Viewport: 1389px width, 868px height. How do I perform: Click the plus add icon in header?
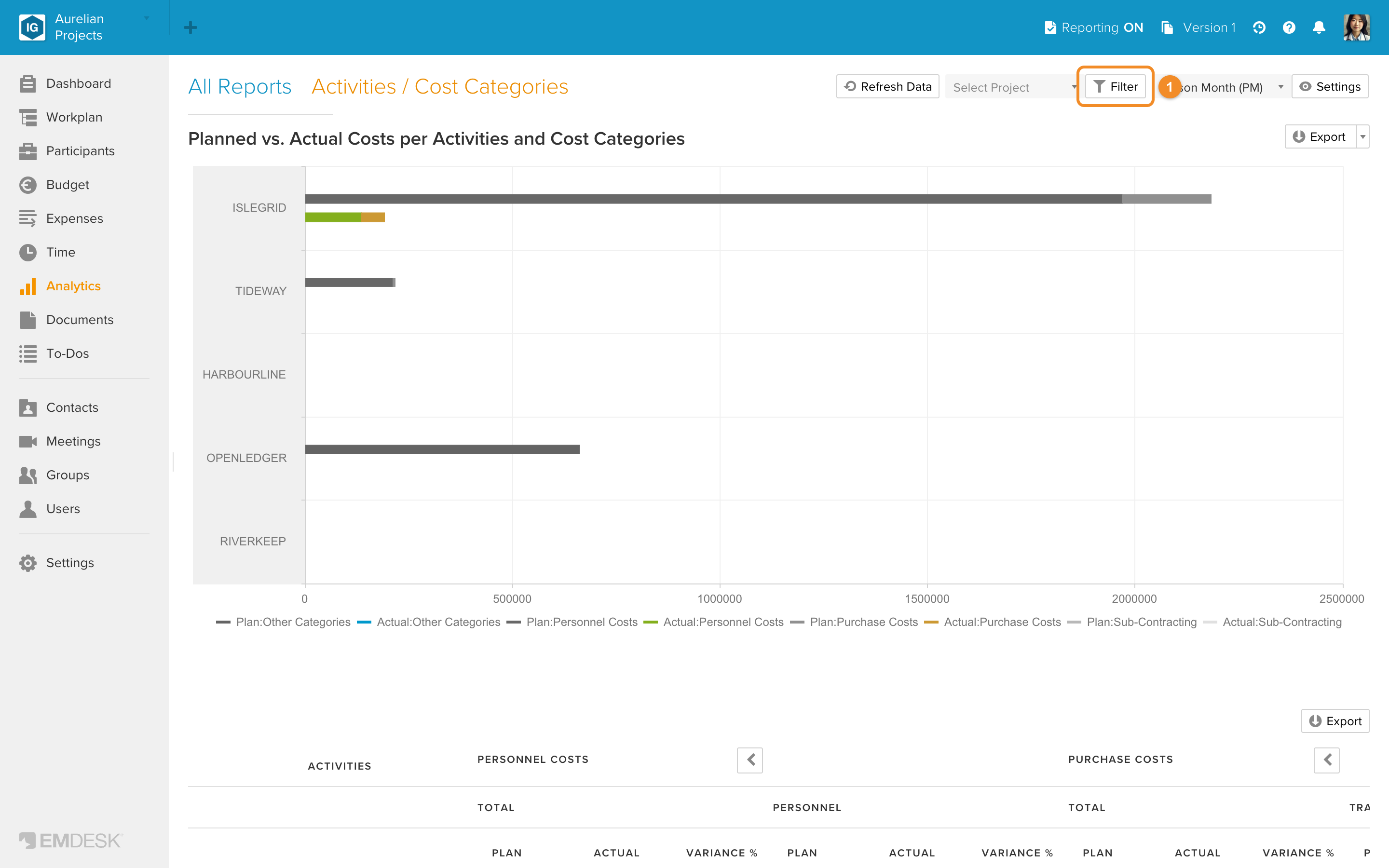click(191, 27)
